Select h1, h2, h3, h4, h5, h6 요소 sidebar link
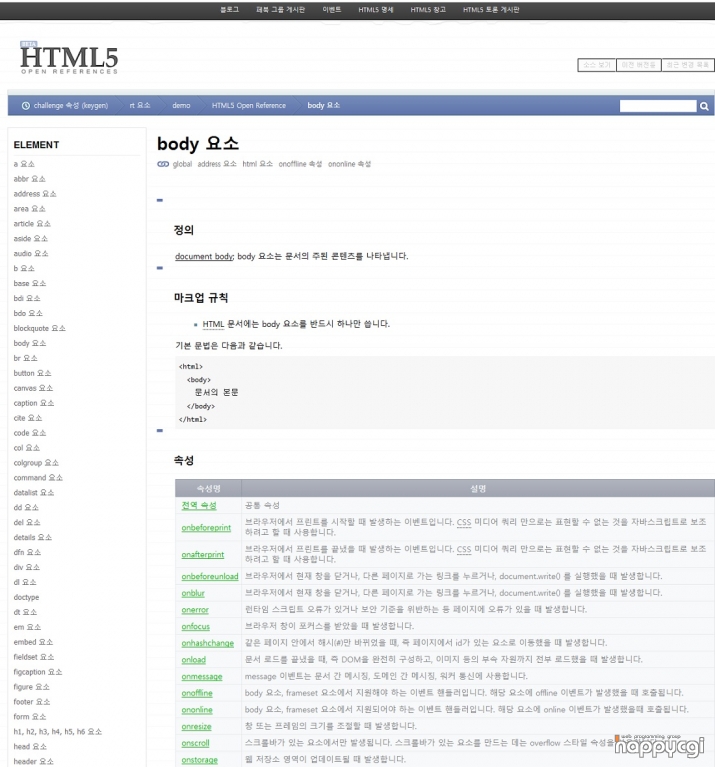715x767 pixels. [x=58, y=732]
